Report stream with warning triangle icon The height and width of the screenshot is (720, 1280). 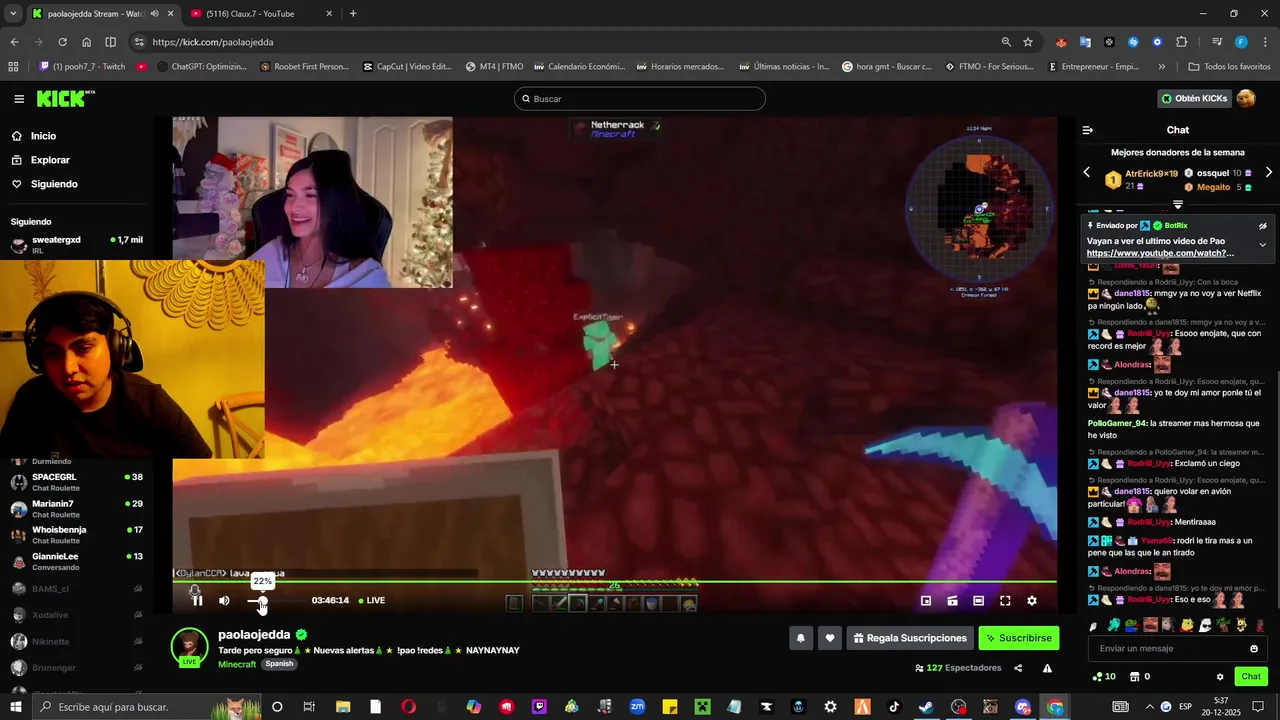tap(1047, 668)
